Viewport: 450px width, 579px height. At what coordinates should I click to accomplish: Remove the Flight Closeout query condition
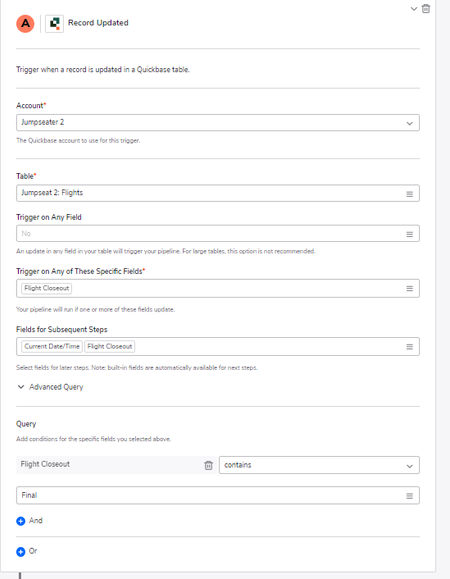tap(209, 465)
